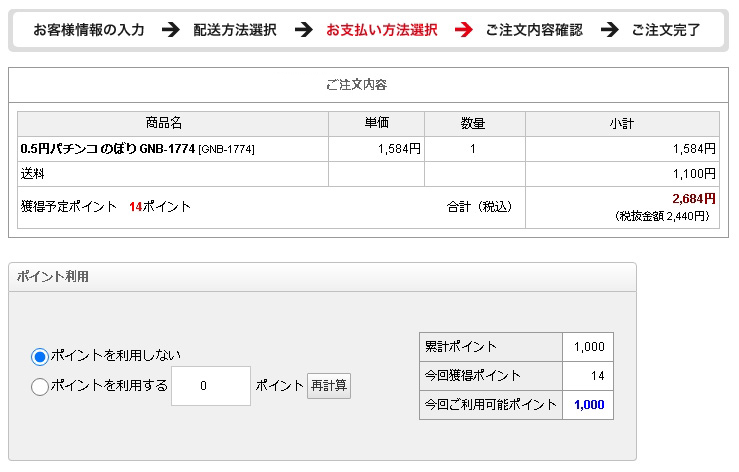This screenshot has width=739, height=472.
Task: Click ご注文内容確認 step
Action: tap(534, 30)
